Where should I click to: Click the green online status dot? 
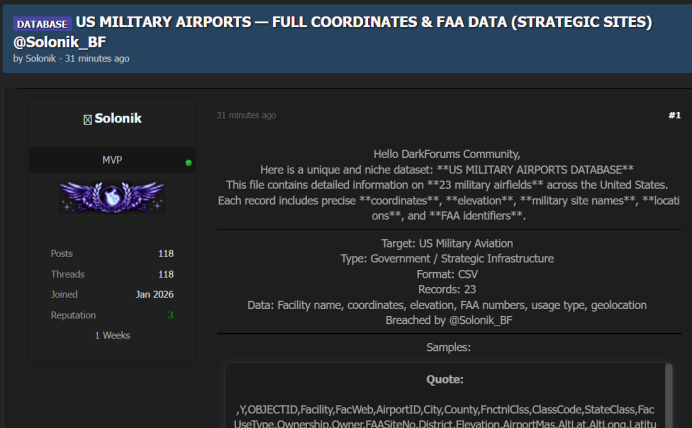[x=188, y=162]
